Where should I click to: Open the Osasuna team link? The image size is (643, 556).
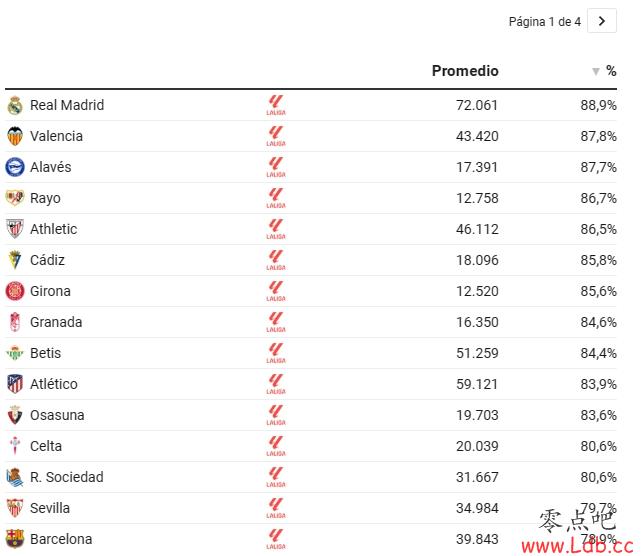coord(57,415)
